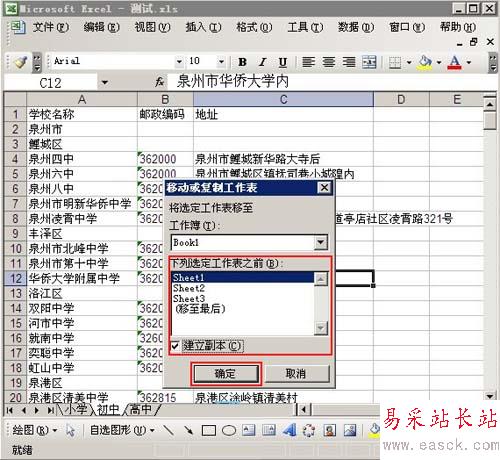The height and width of the screenshot is (460, 500).
Task: Insert vertical text box icon
Action: click(x=269, y=430)
